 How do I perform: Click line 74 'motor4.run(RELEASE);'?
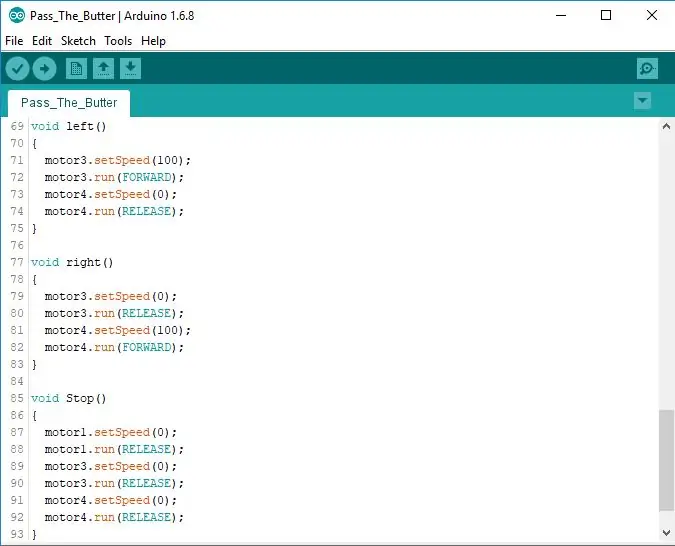[114, 211]
